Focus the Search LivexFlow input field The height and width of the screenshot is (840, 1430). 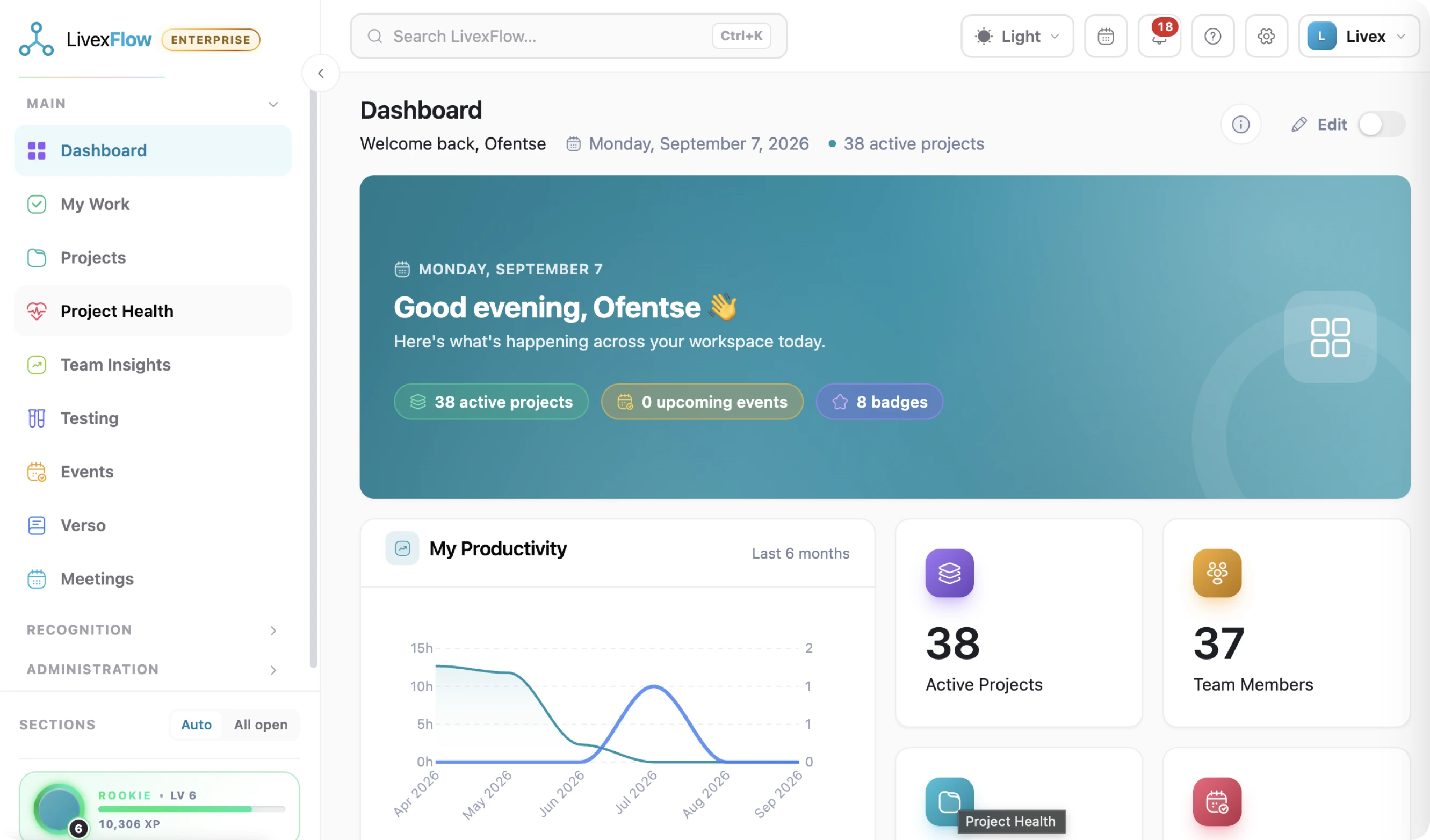click(x=568, y=37)
